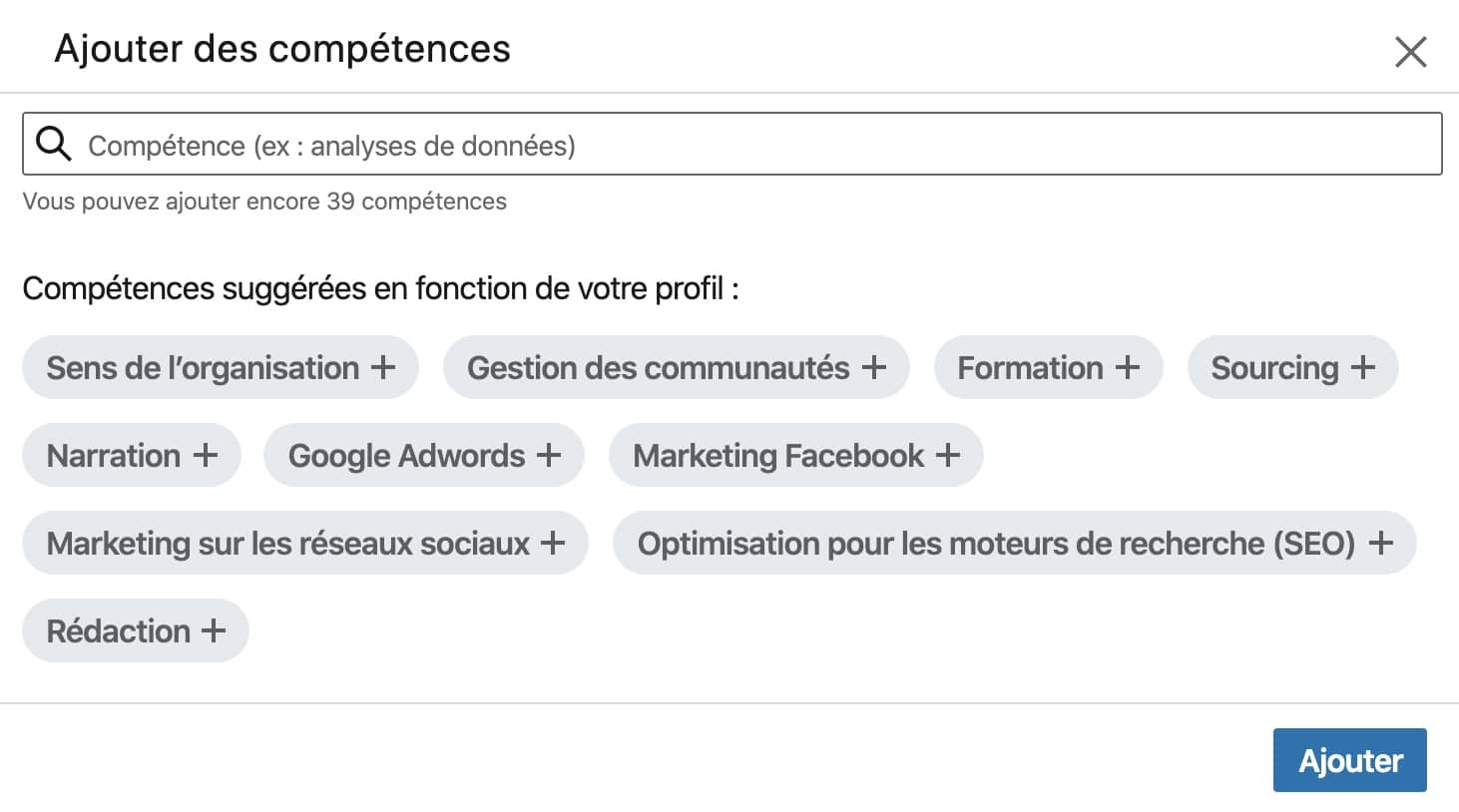Viewport: 1459px width, 812px height.
Task: Close the Ajouter des compétences dialog
Action: point(1410,52)
